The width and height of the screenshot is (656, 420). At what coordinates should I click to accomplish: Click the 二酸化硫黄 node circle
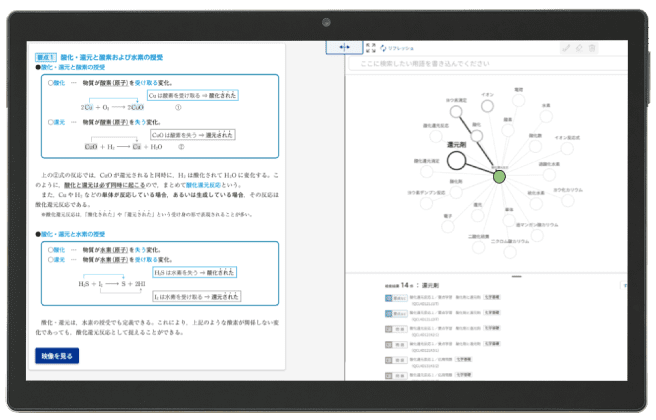[x=478, y=247]
